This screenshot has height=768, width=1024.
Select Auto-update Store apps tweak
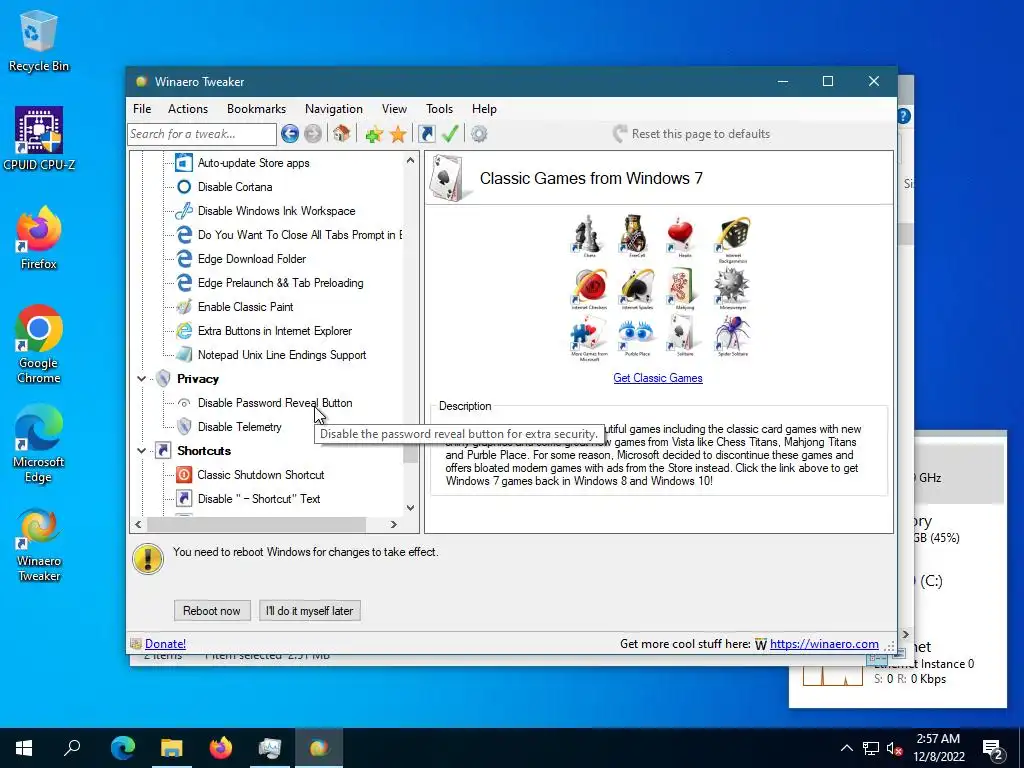[253, 163]
